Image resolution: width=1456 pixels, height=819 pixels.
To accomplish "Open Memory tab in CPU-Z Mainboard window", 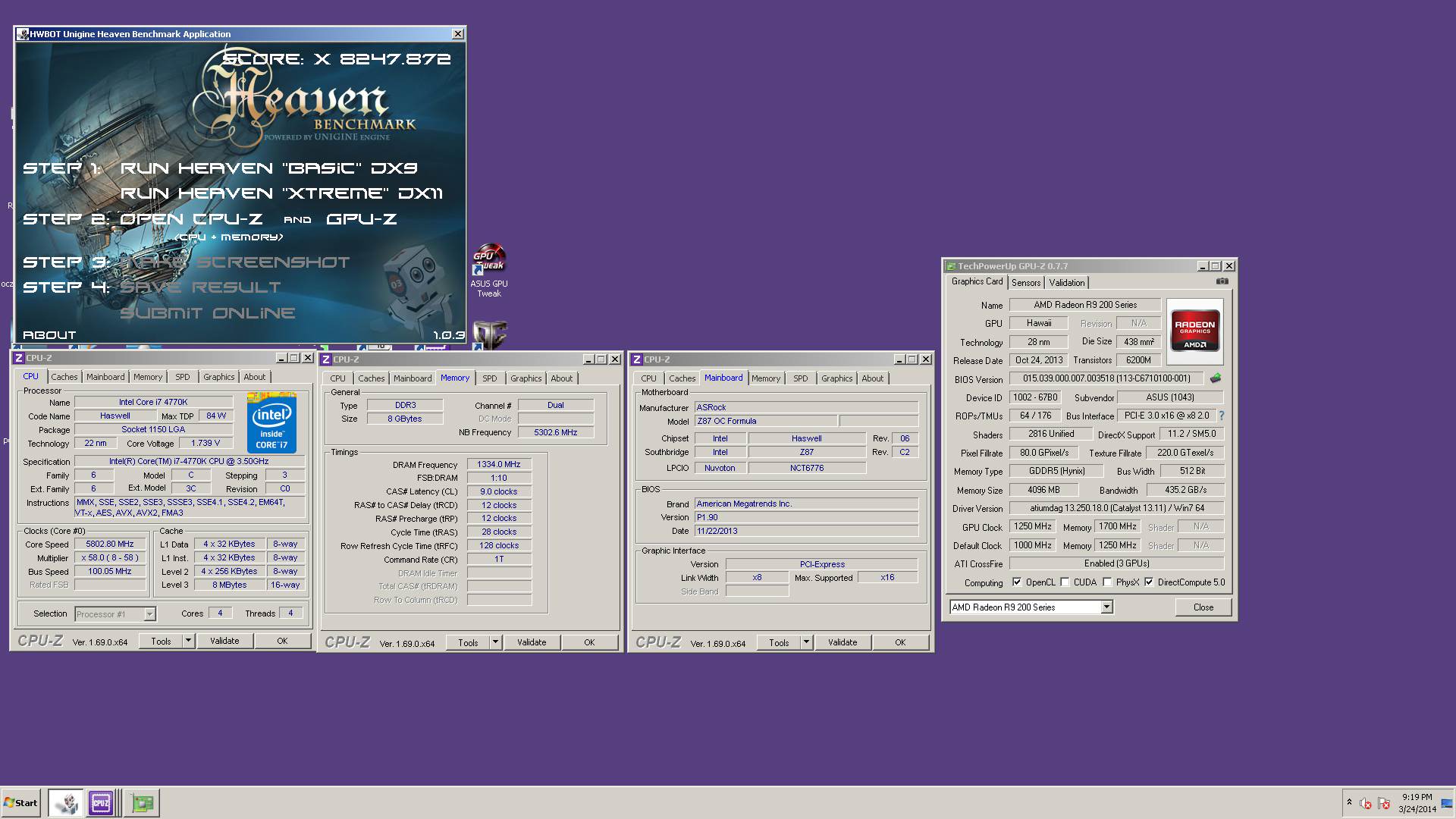I will point(766,378).
